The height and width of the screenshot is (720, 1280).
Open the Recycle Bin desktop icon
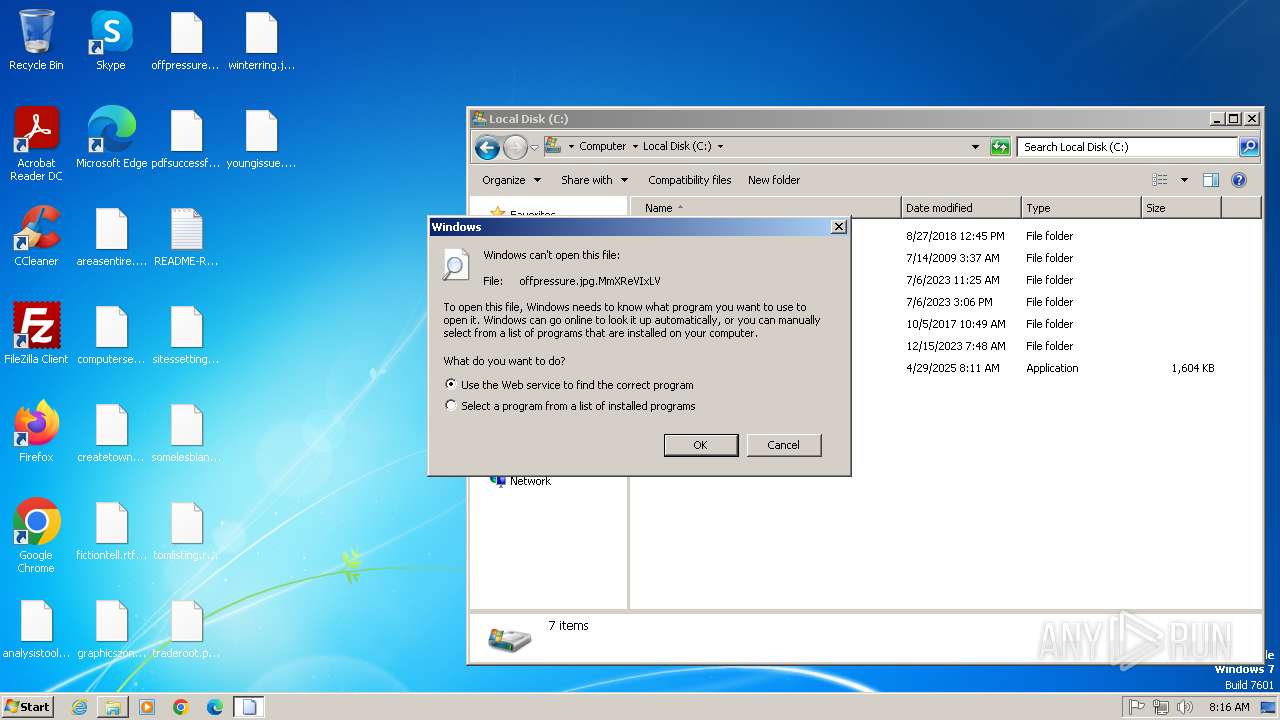[36, 40]
